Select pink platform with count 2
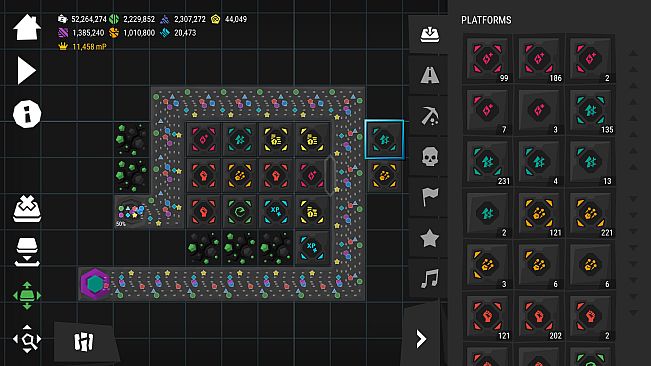The width and height of the screenshot is (651, 366). 590,59
